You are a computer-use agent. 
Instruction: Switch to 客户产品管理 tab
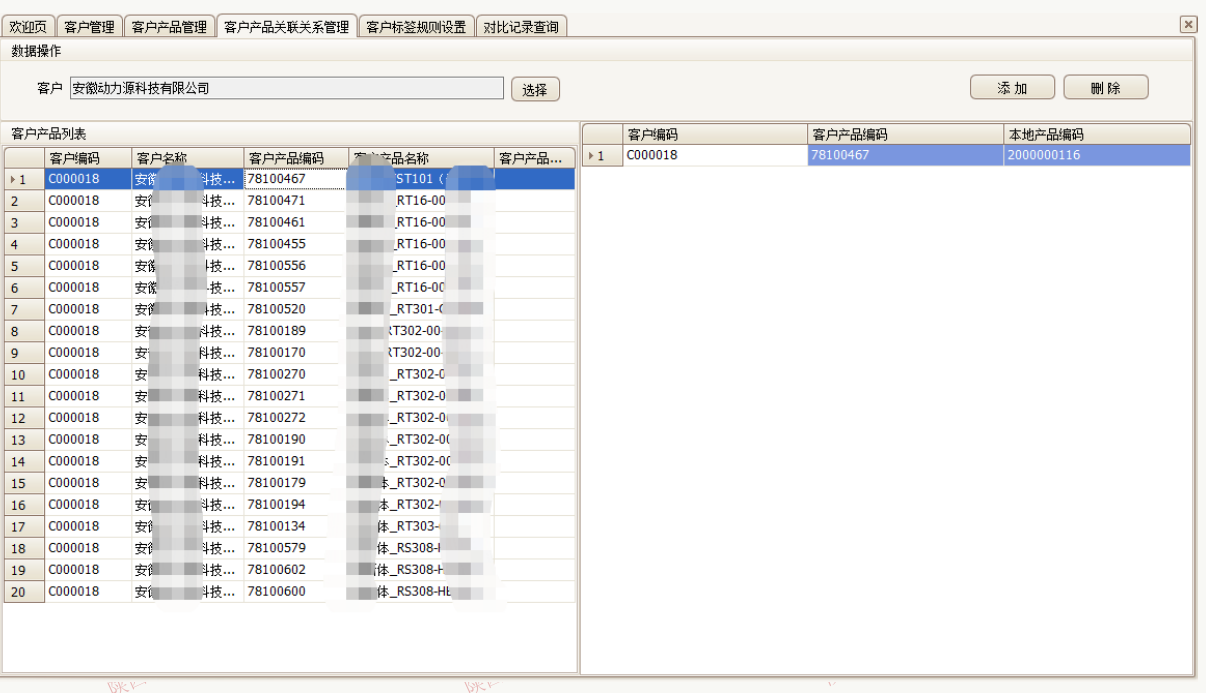click(169, 27)
